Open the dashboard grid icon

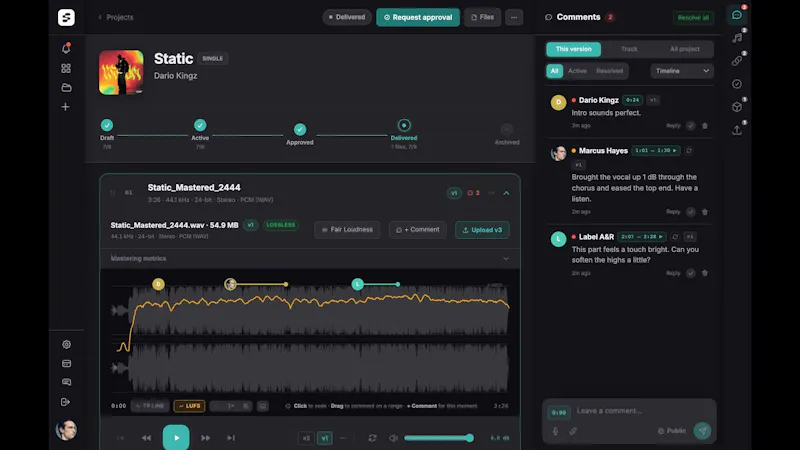click(x=66, y=68)
